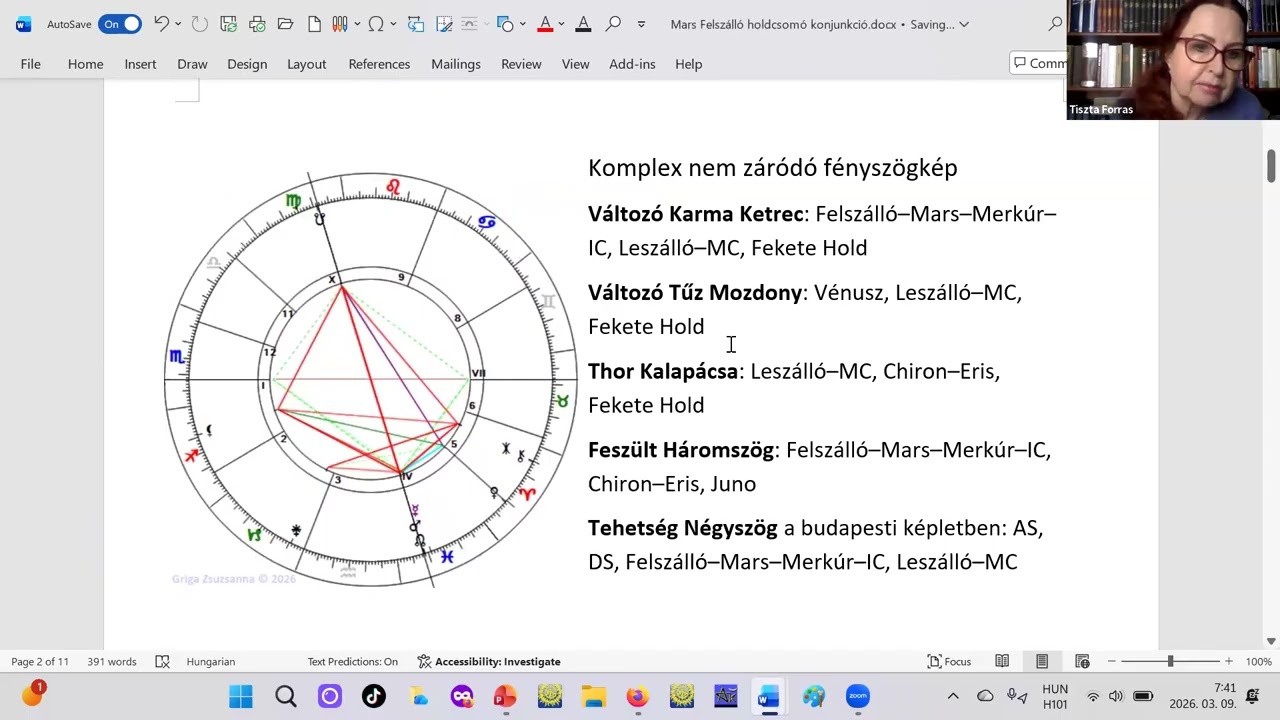Open the Design tab
1280x720 pixels.
[x=247, y=64]
